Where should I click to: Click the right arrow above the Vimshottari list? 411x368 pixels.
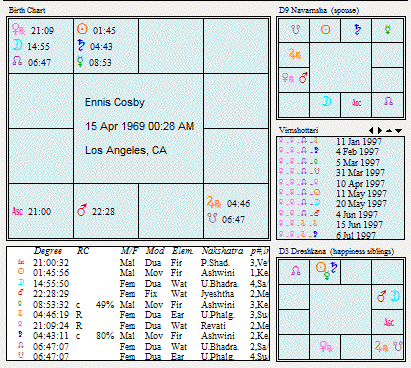pyautogui.click(x=380, y=130)
